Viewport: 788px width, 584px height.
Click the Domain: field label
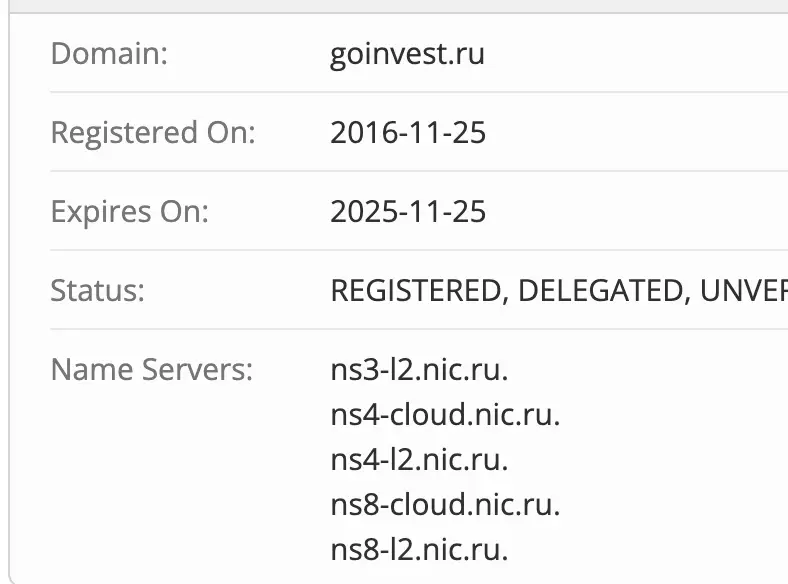coord(109,53)
